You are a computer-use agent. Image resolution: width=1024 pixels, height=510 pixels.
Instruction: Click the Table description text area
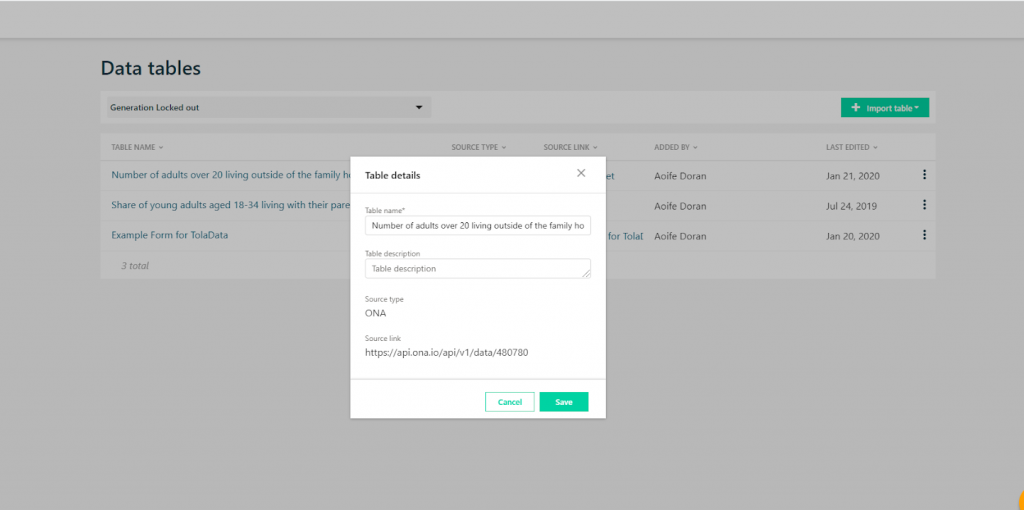(x=478, y=268)
